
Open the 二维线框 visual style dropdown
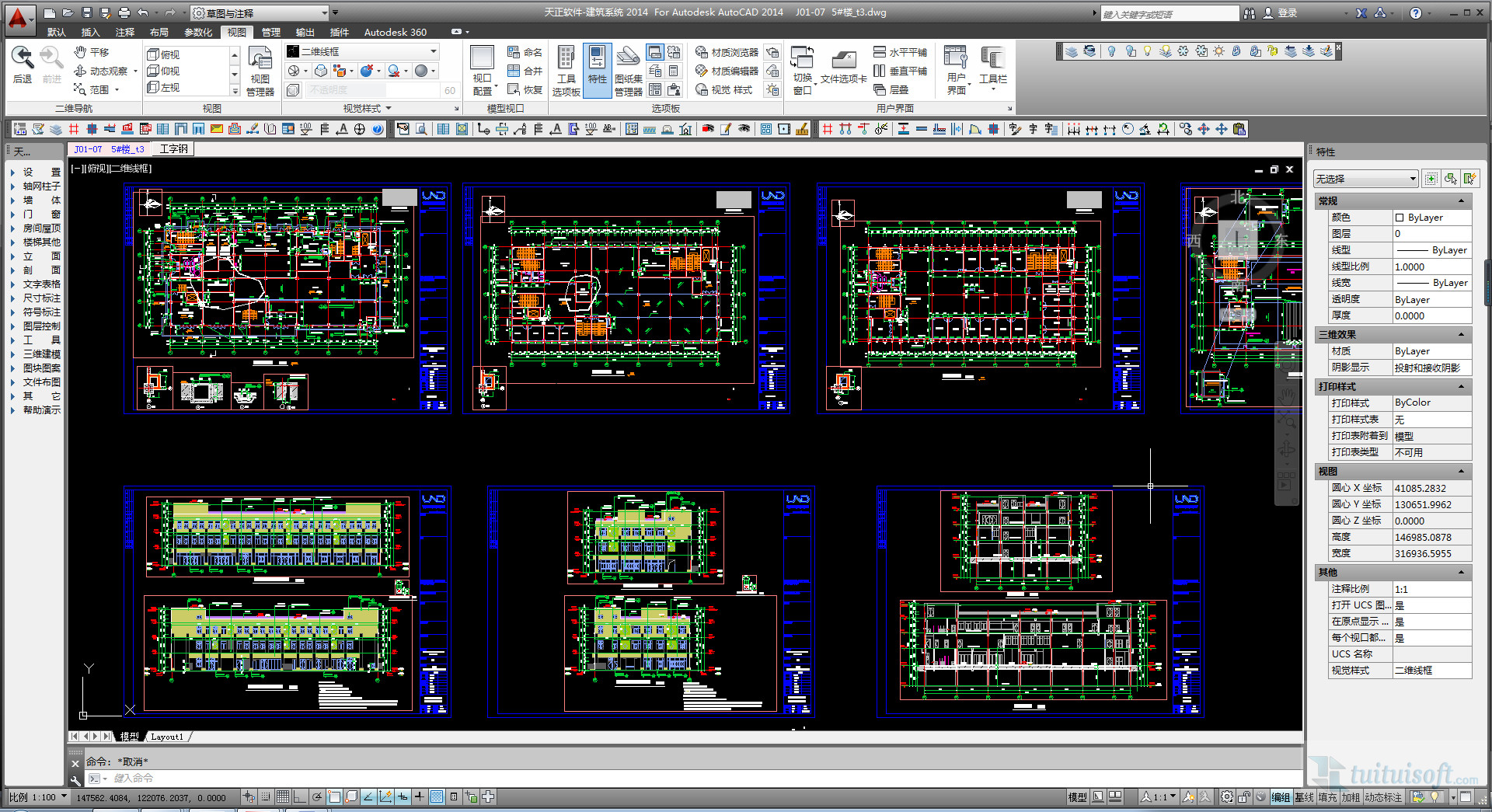(x=362, y=51)
